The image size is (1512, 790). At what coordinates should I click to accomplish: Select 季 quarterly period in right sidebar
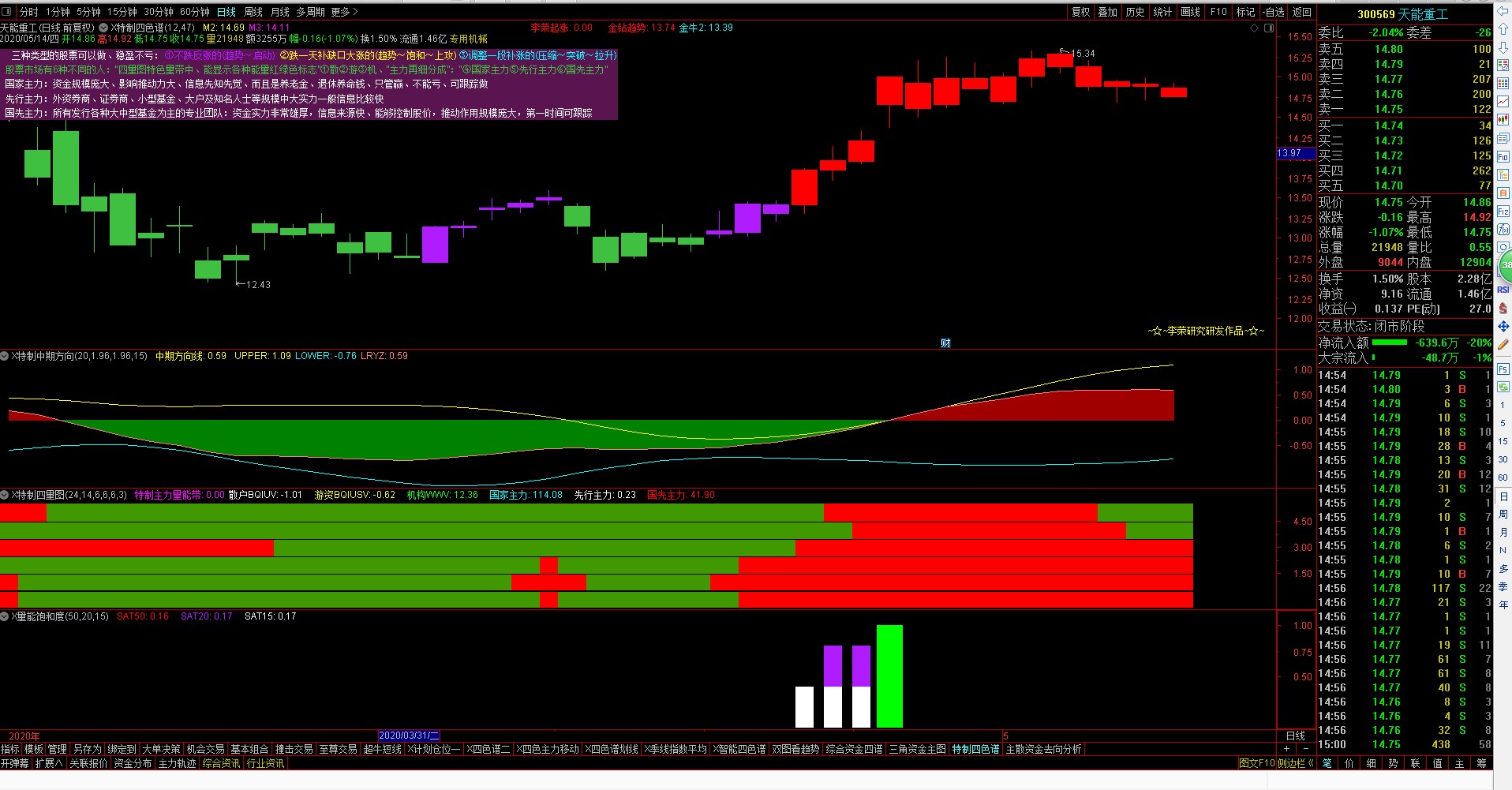coord(1503,586)
